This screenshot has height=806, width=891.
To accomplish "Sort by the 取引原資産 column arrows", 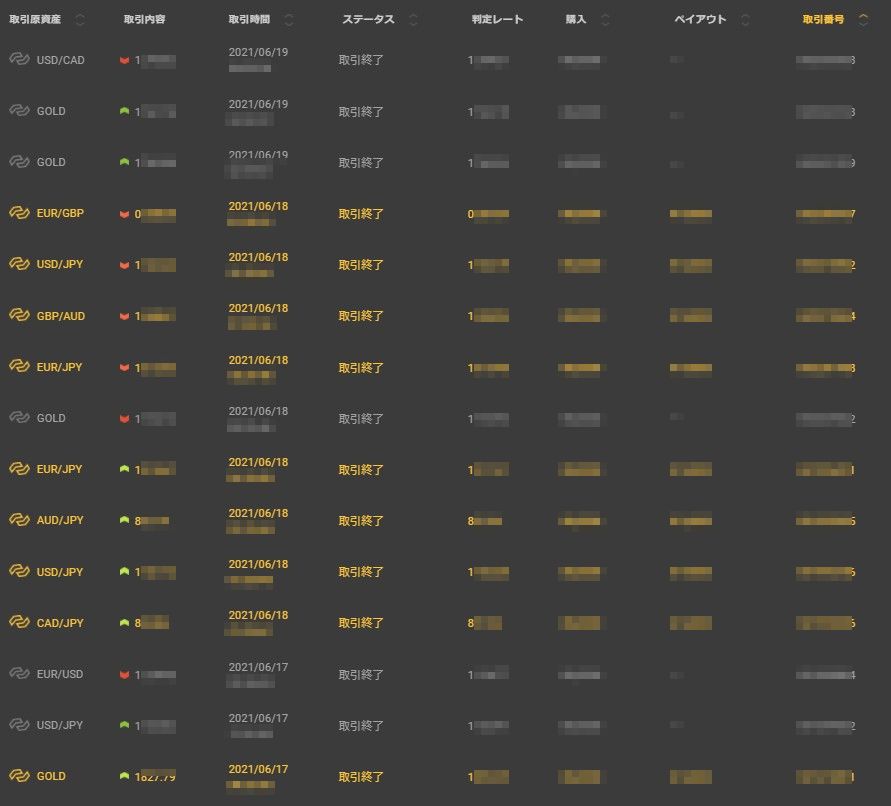I will [80, 19].
